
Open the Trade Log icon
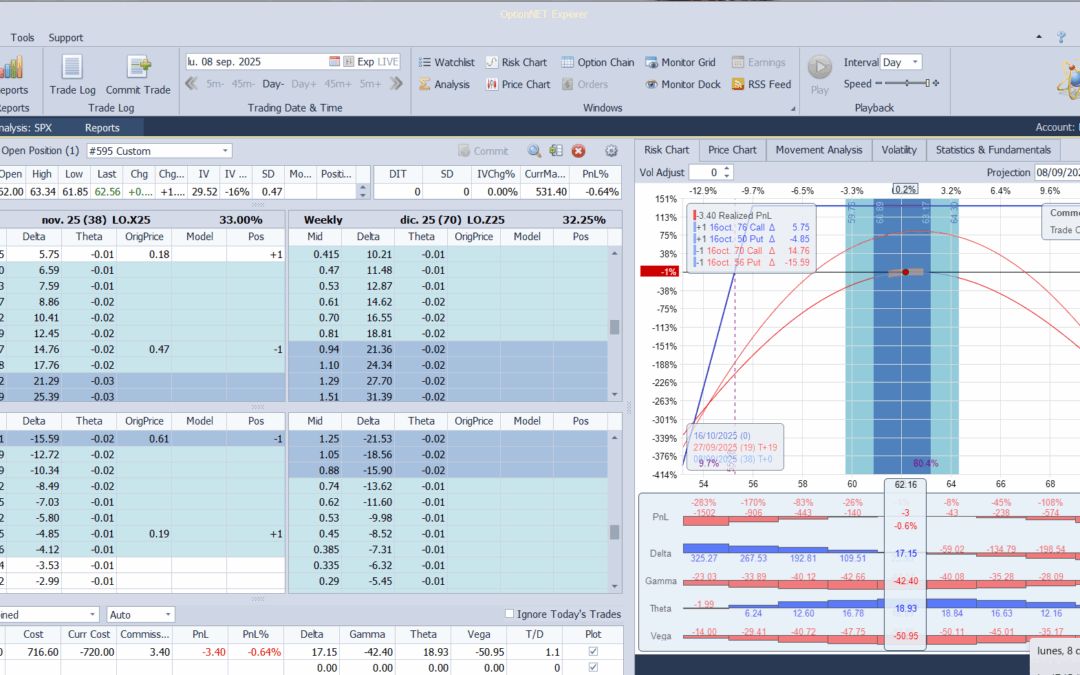tap(72, 68)
